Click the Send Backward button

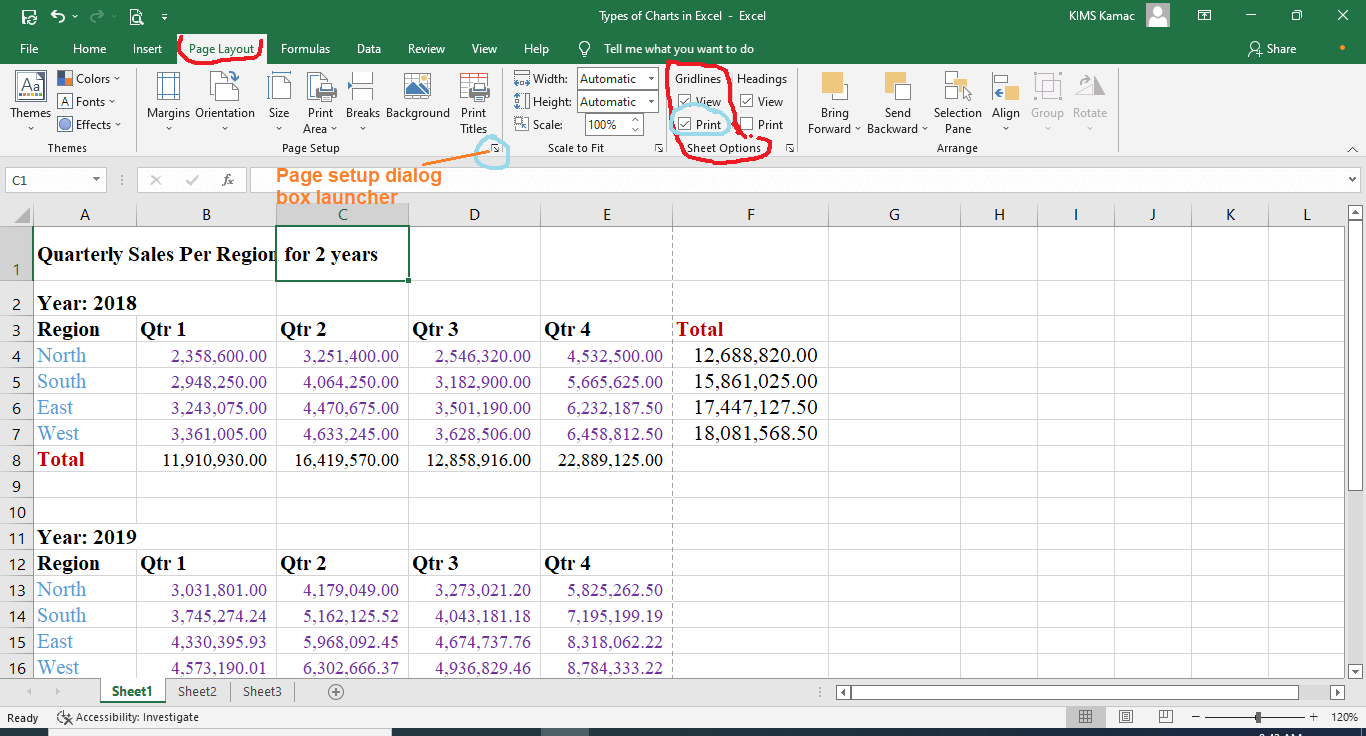[898, 101]
